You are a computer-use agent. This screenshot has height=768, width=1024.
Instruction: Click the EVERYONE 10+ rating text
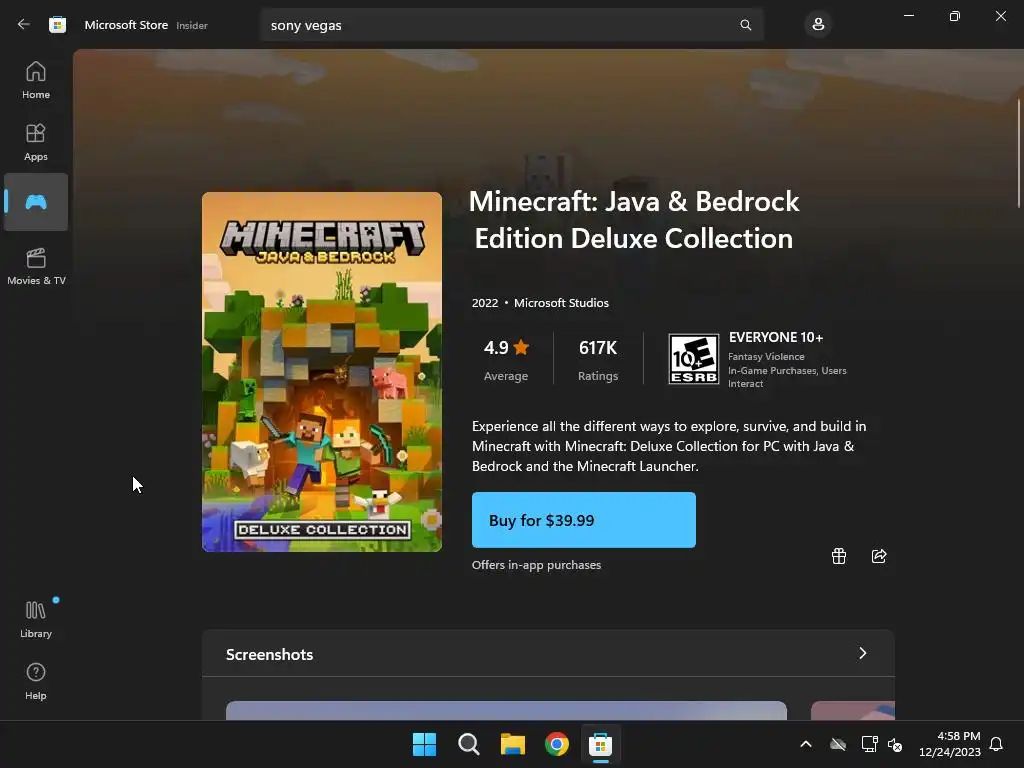[776, 338]
